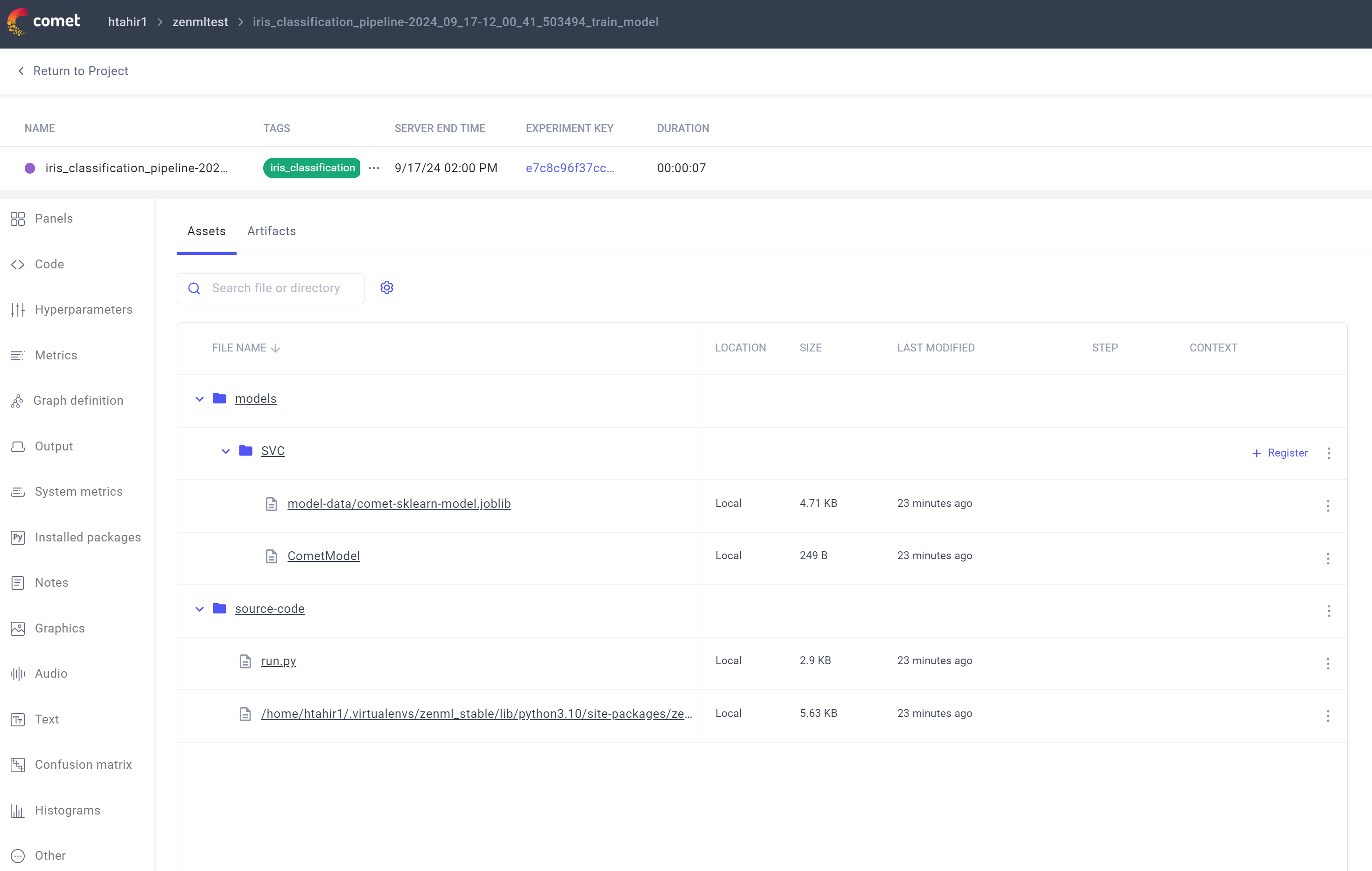Collapse the SVC folder chevron
Screen dimensions: 1372x871
pos(225,451)
